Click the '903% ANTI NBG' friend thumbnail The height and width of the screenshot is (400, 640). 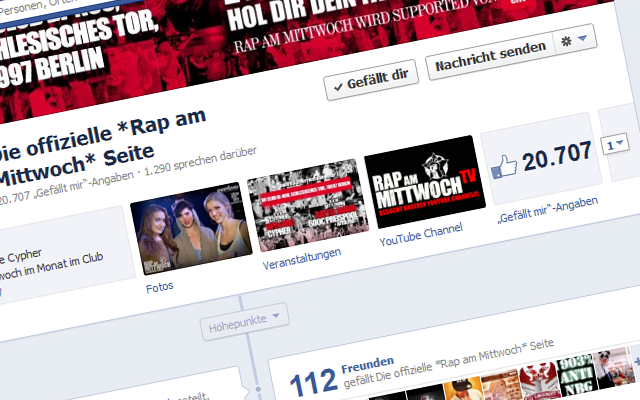(577, 376)
